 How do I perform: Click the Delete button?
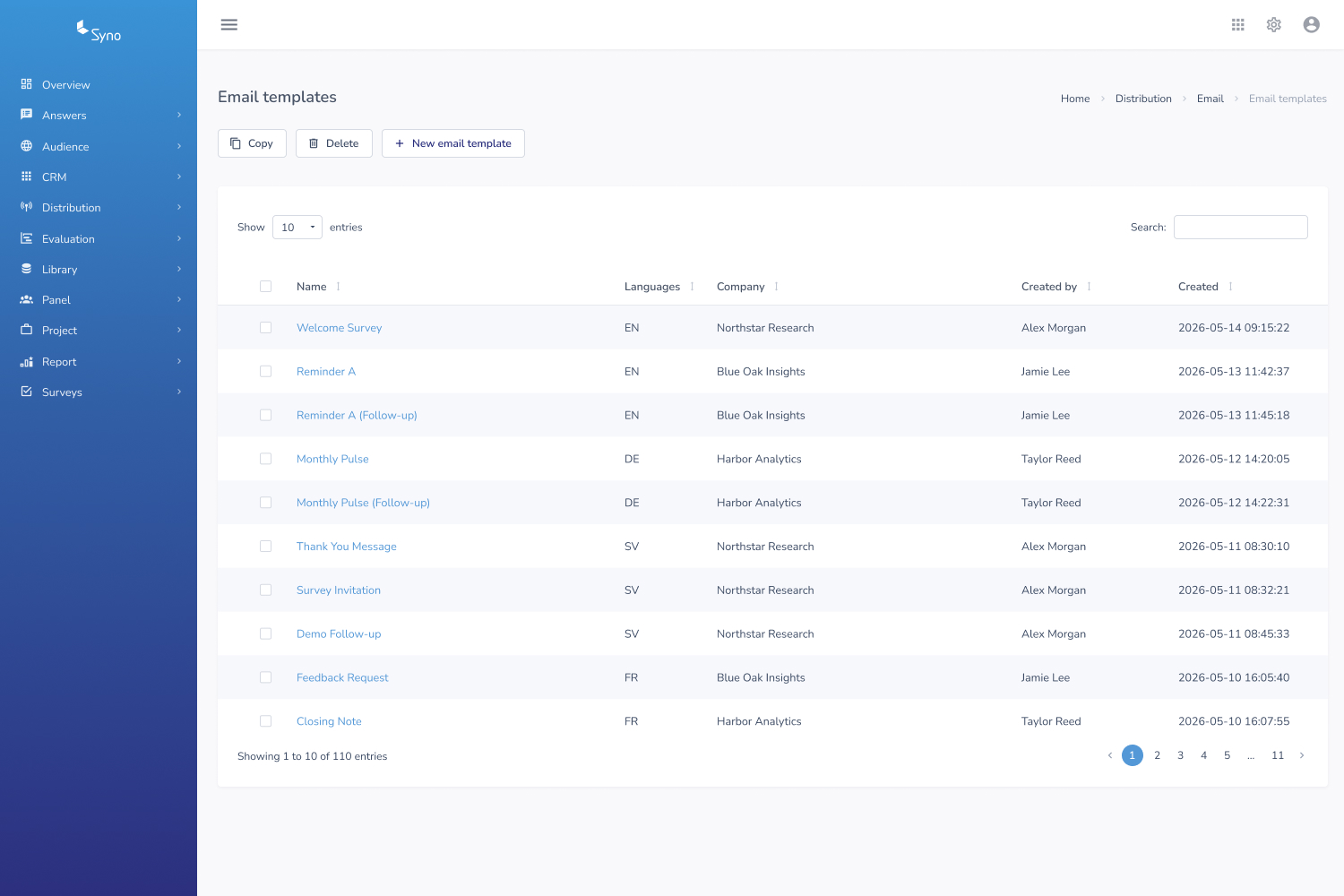[334, 143]
